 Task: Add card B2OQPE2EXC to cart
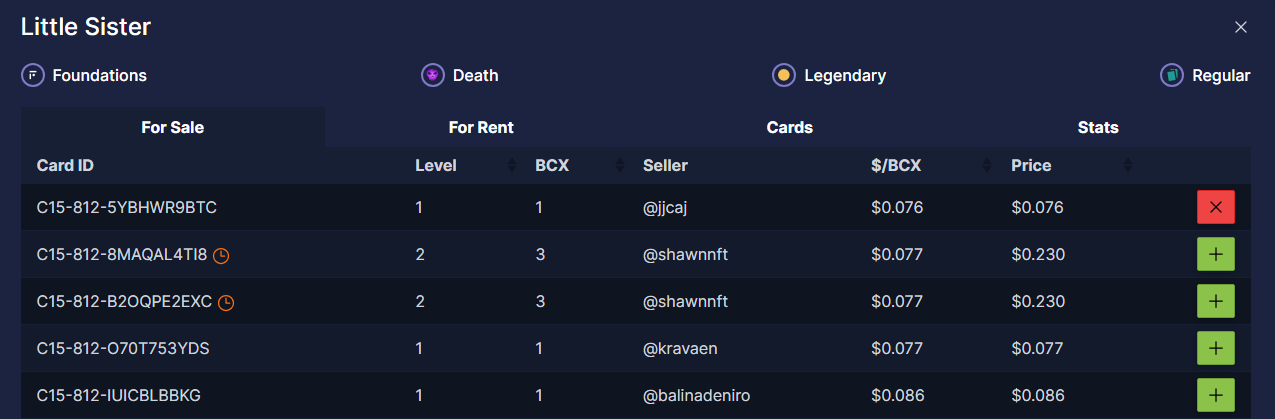(1215, 301)
